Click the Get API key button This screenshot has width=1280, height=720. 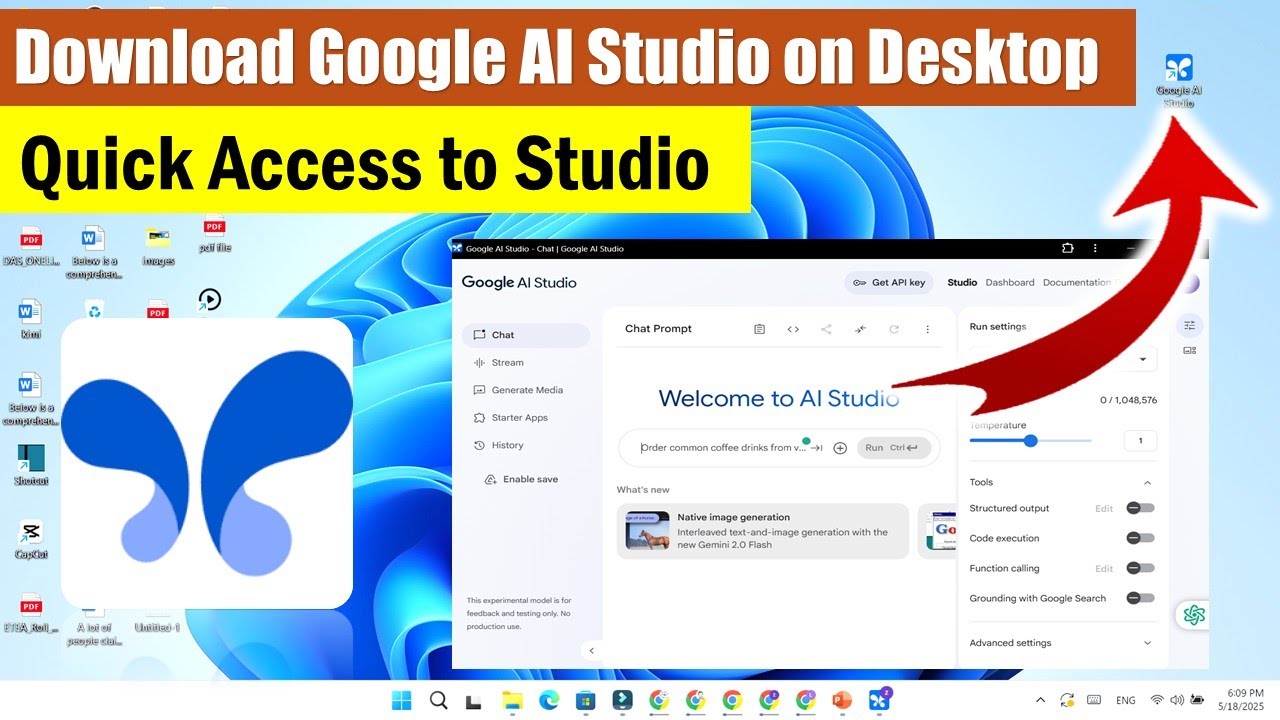pyautogui.click(x=889, y=283)
